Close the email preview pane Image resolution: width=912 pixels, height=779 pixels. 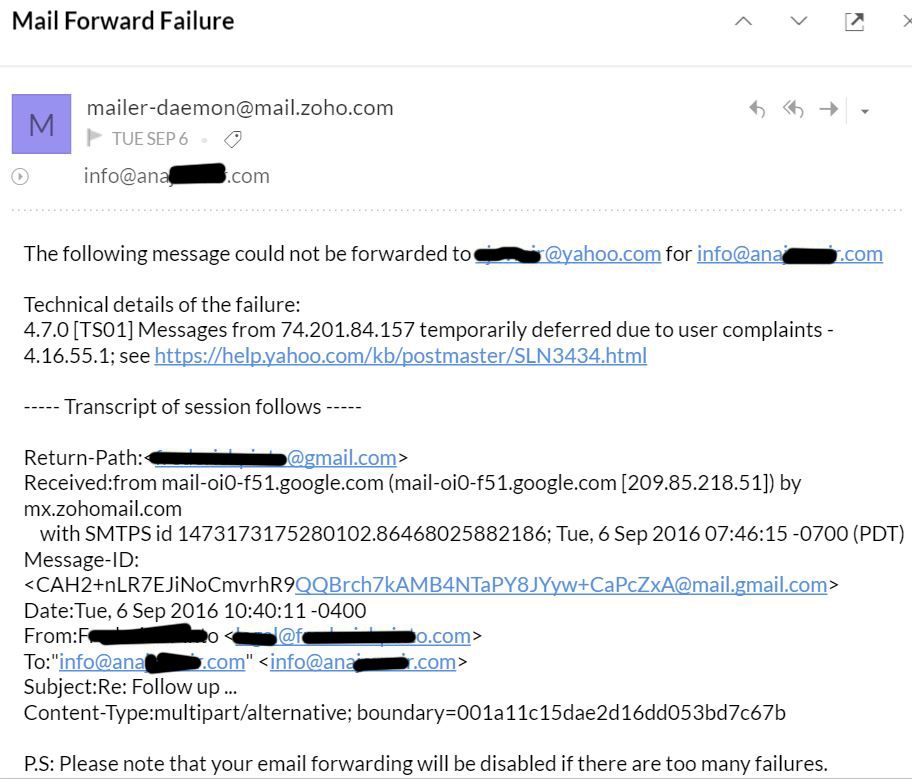[x=904, y=22]
